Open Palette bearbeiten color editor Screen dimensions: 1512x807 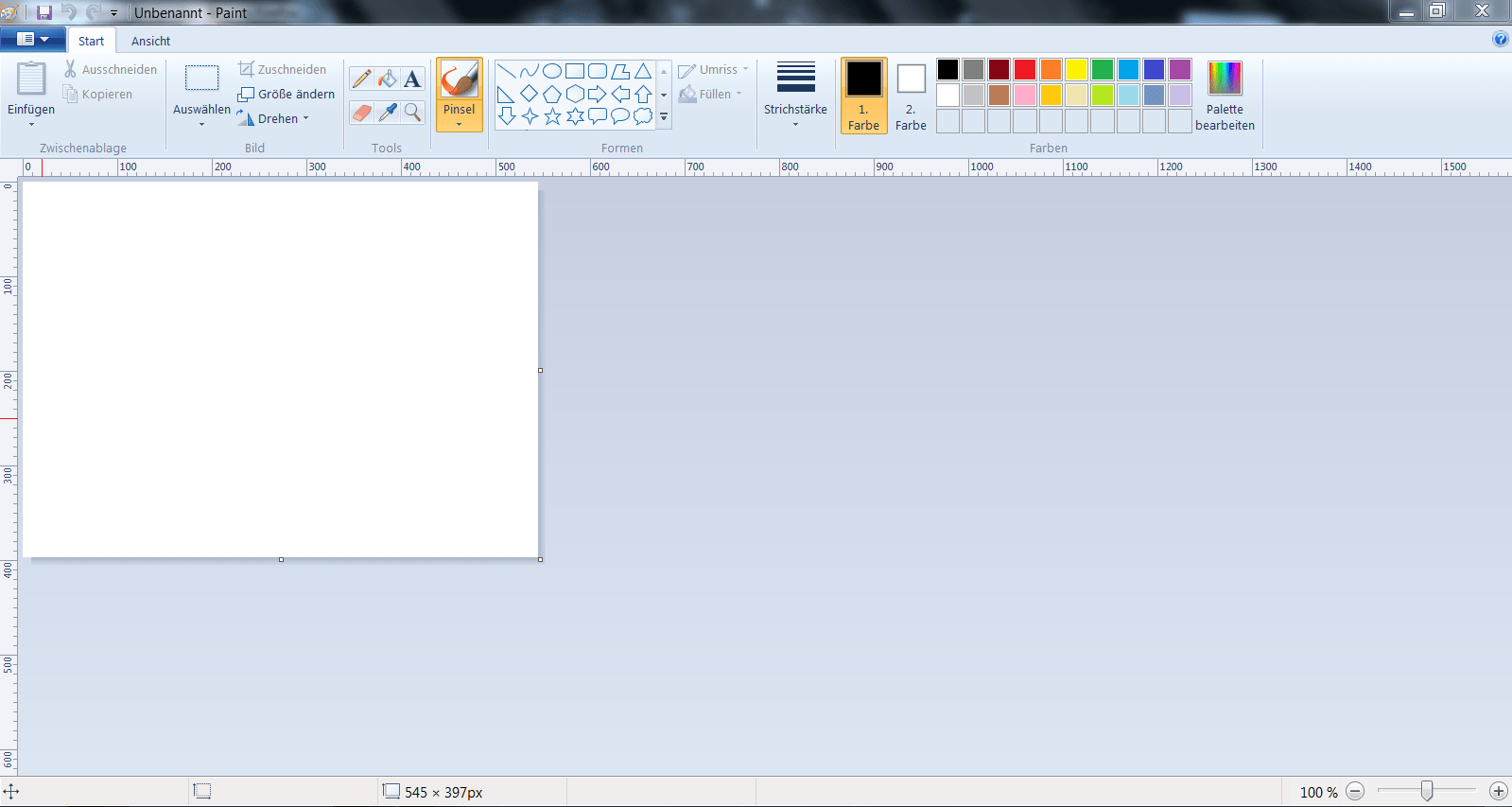point(1225,96)
